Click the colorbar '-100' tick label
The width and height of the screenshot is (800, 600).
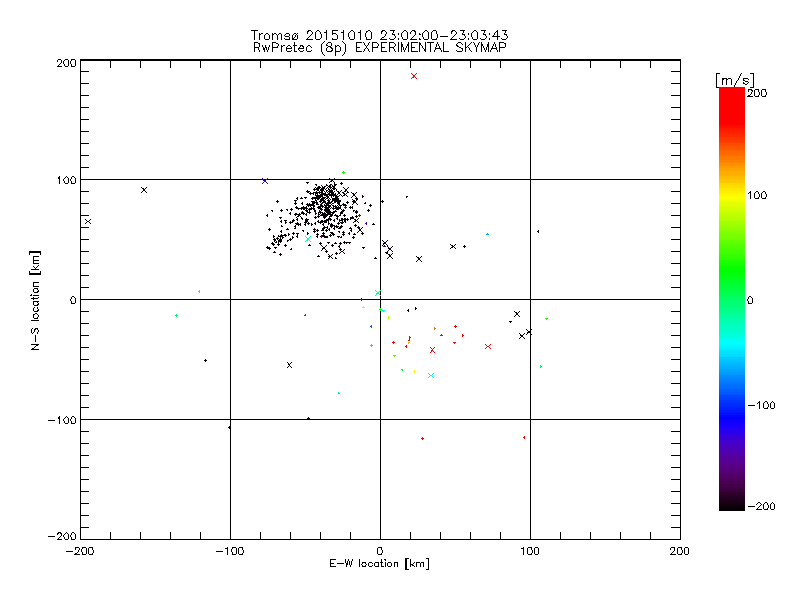click(x=761, y=405)
